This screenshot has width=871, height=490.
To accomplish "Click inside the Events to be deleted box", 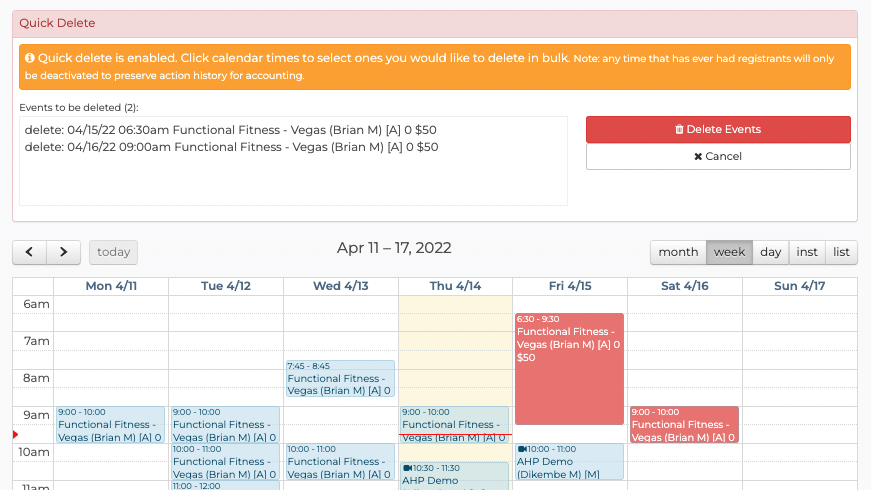I will click(x=293, y=161).
